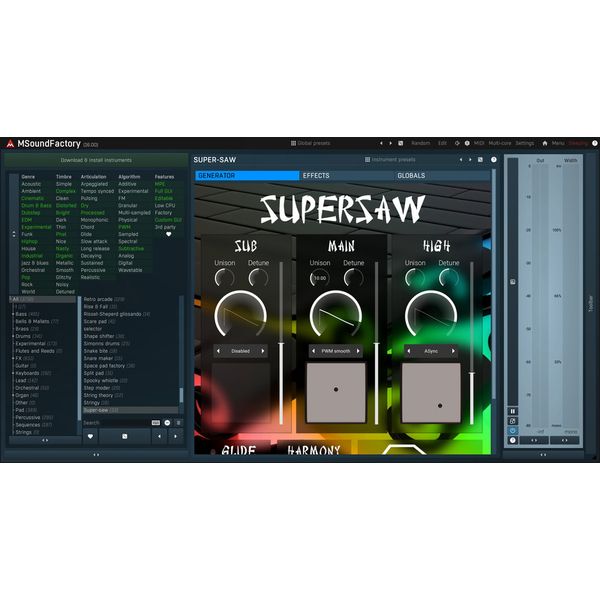Screen dimensions: 600x600
Task: Expand the Organ category
Action: click(x=13, y=395)
